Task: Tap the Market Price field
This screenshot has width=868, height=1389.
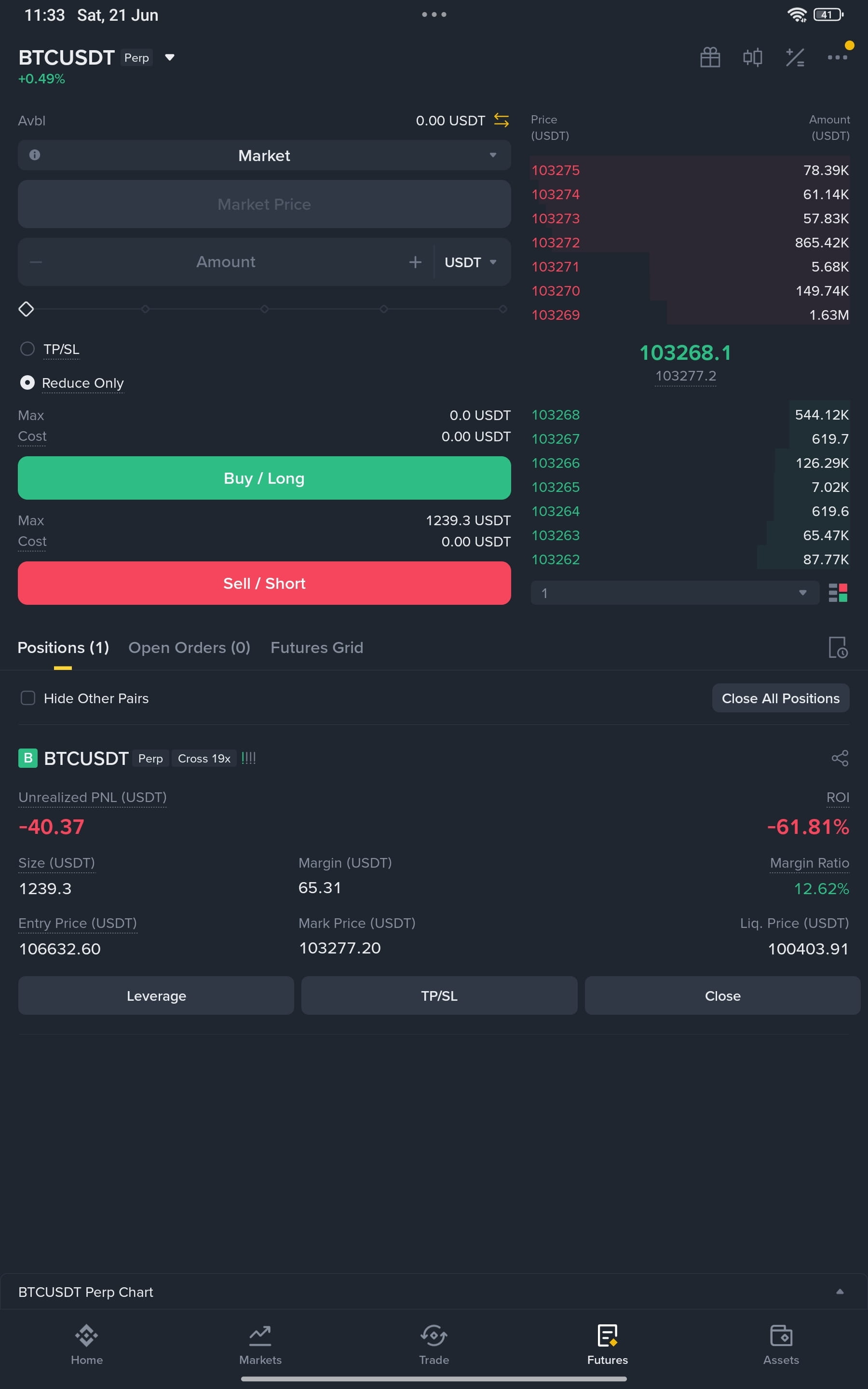Action: click(264, 204)
